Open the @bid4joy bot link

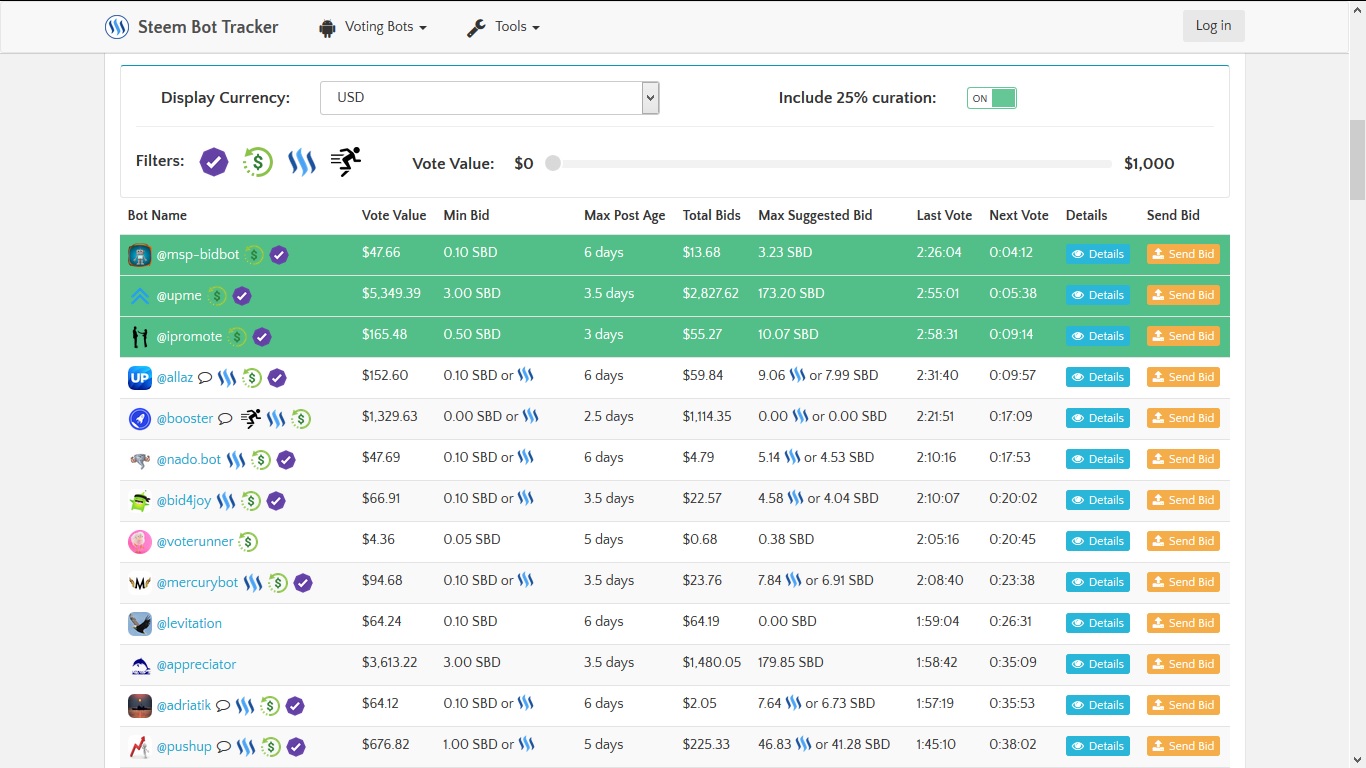tap(184, 500)
